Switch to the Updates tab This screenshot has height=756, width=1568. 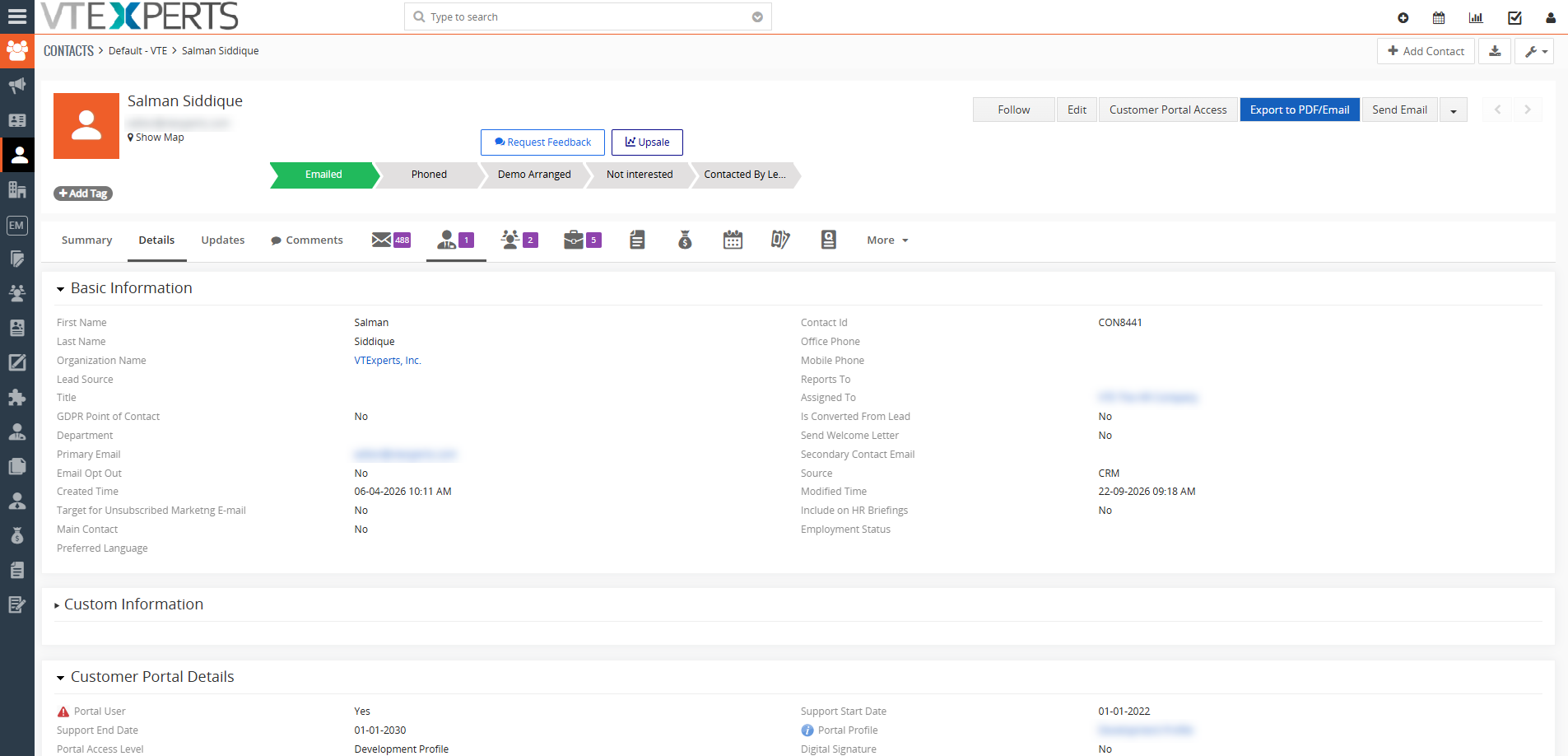[223, 240]
